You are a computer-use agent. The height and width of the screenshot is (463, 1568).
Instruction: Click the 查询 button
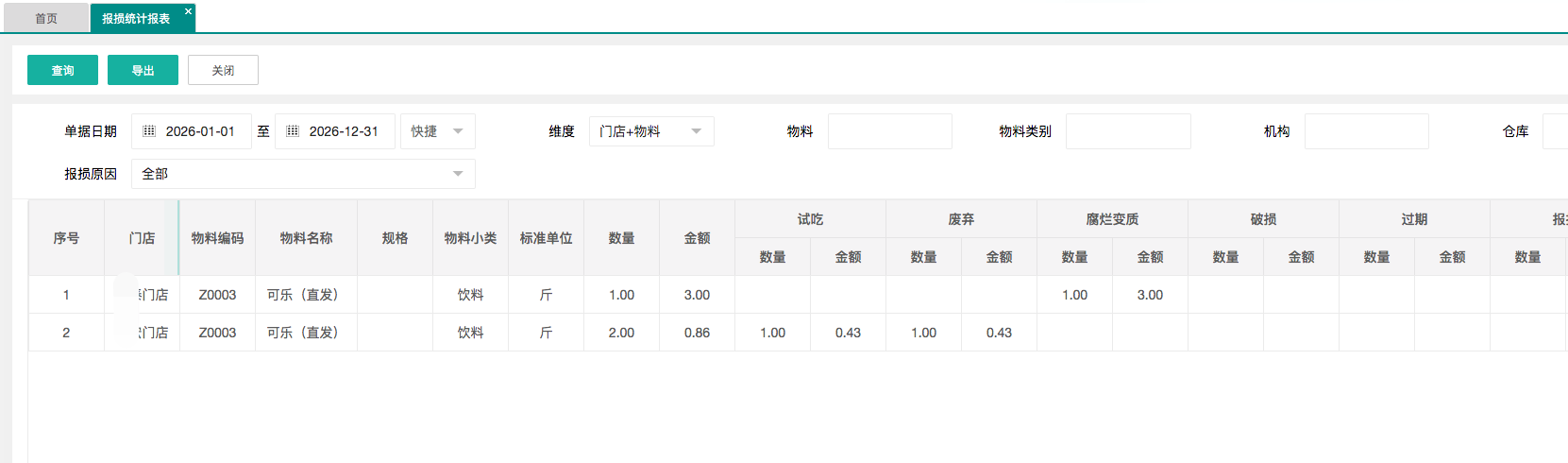pyautogui.click(x=62, y=70)
